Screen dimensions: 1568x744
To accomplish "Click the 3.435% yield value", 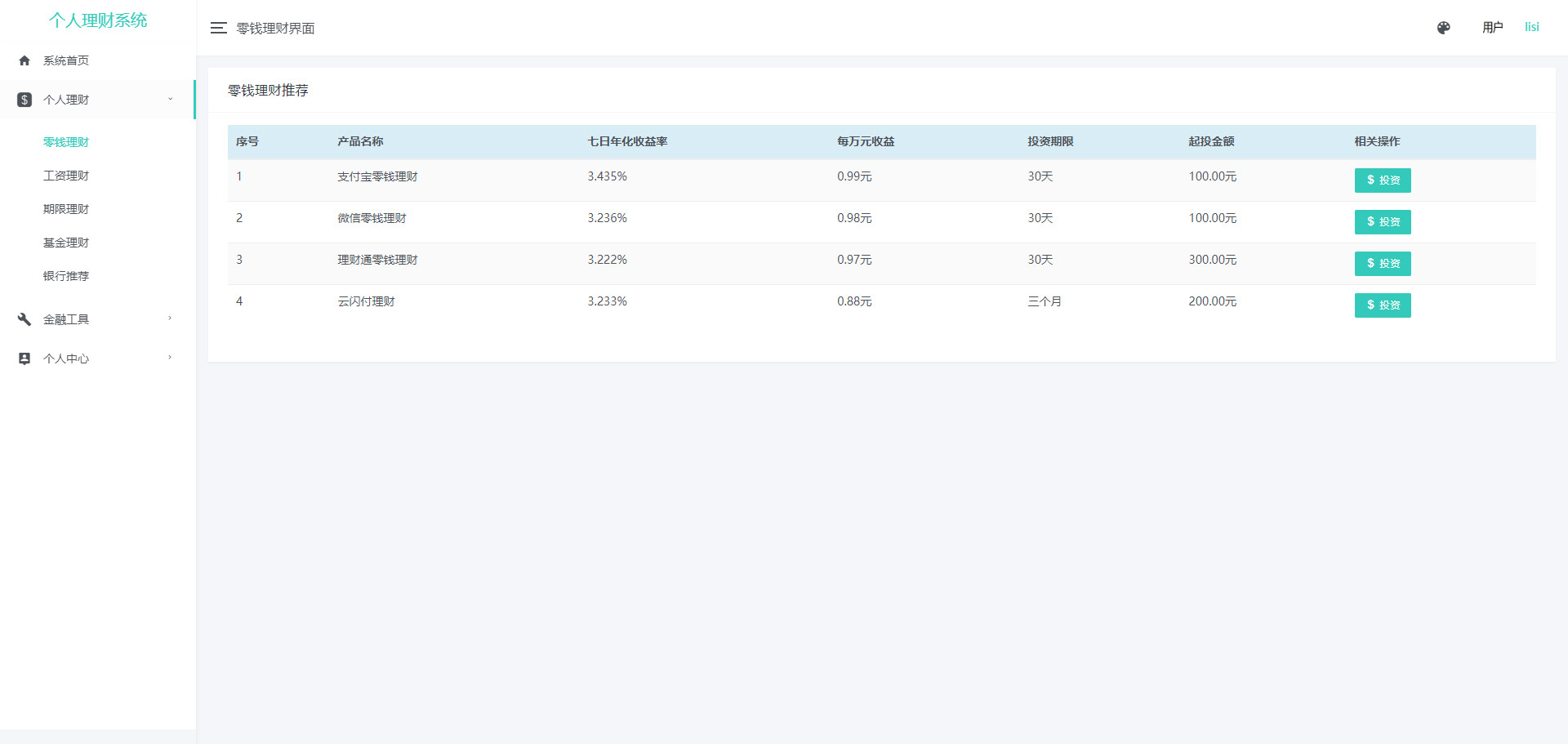I will pos(607,176).
